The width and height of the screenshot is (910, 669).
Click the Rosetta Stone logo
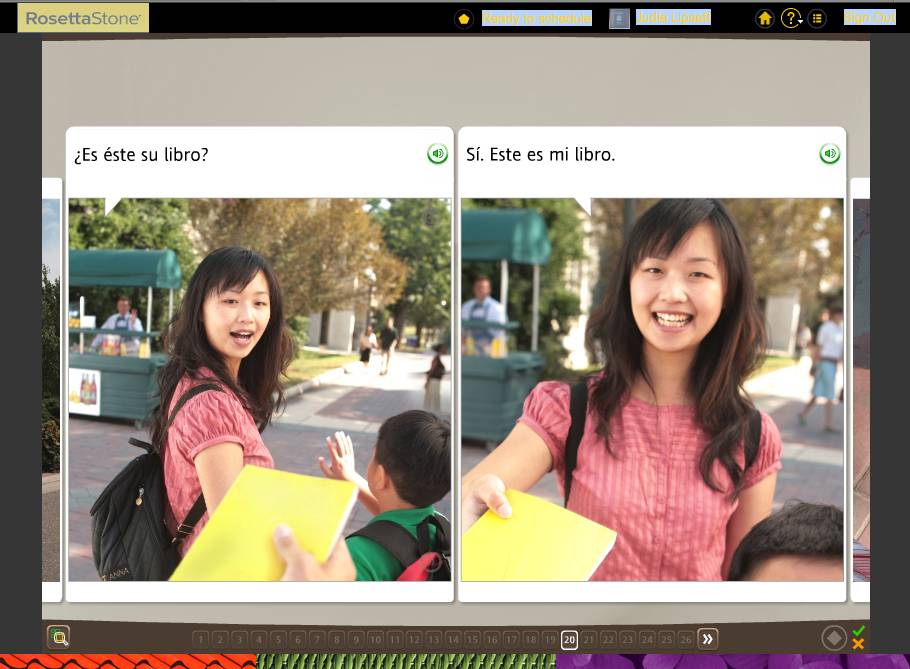click(83, 18)
